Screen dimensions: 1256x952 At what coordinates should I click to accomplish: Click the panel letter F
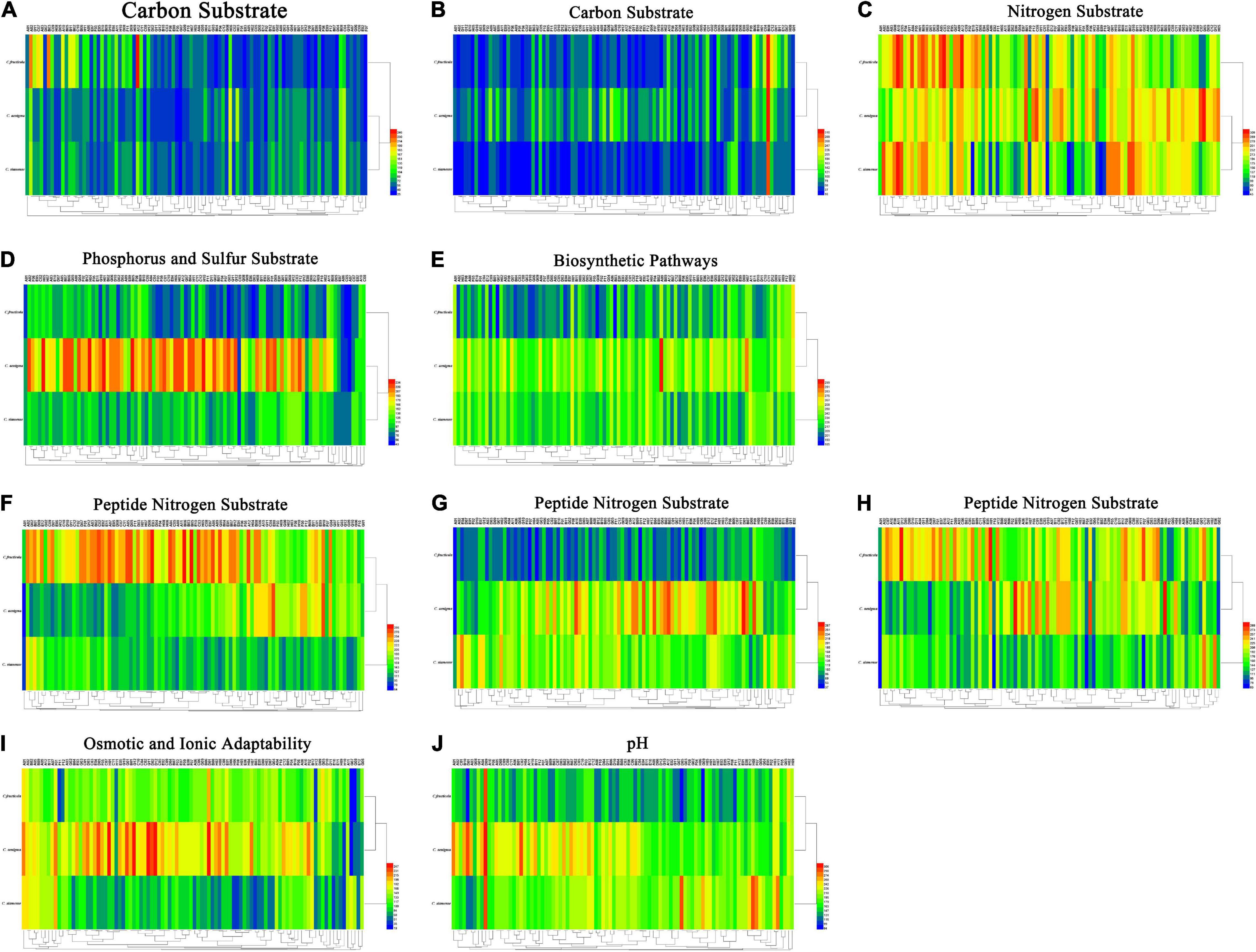click(x=7, y=503)
